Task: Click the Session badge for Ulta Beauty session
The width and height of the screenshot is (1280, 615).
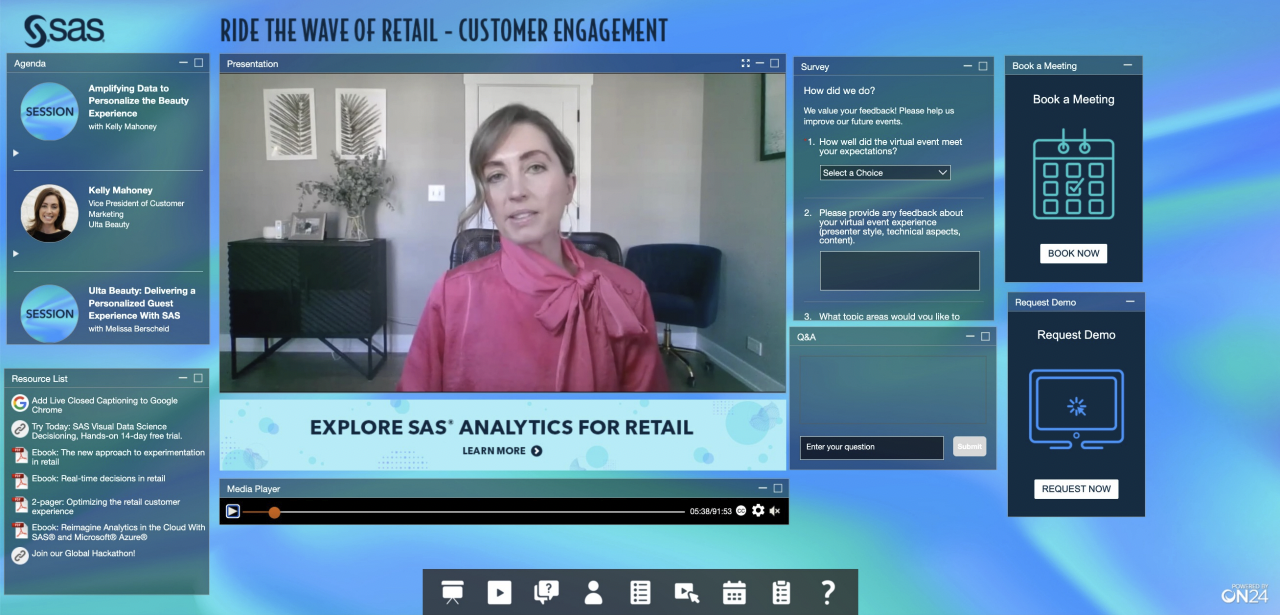Action: point(49,314)
